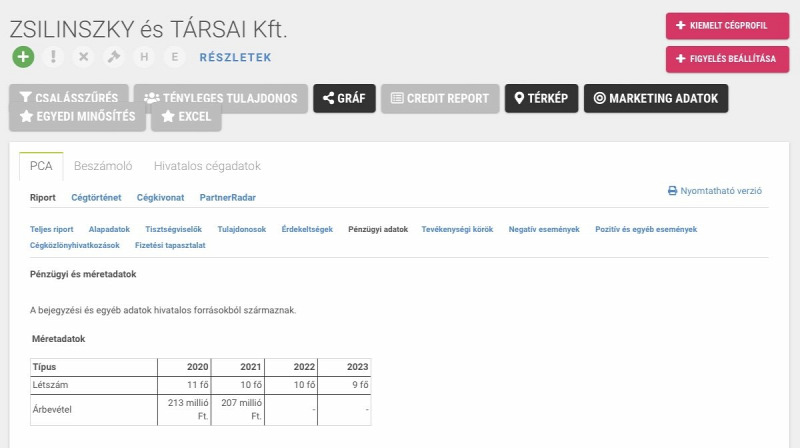Click the 2022 column header
The height and width of the screenshot is (448, 800).
coord(291,367)
